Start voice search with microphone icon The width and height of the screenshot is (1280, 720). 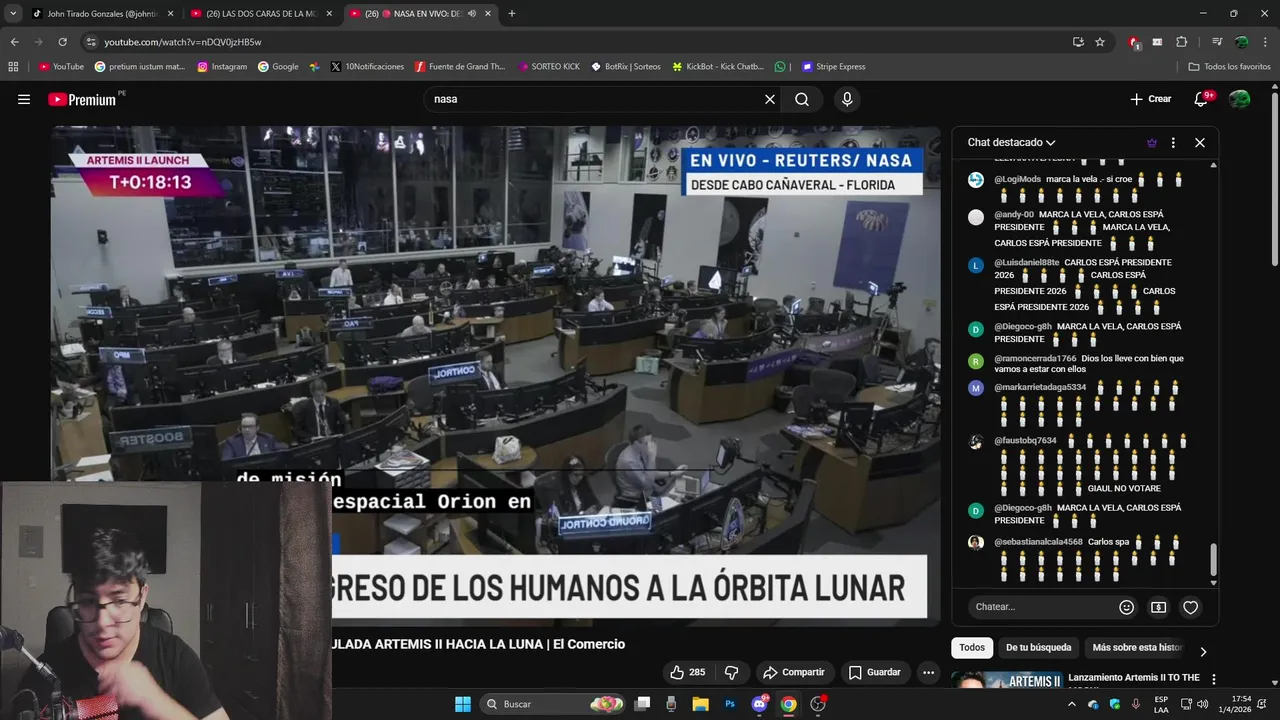click(x=847, y=99)
